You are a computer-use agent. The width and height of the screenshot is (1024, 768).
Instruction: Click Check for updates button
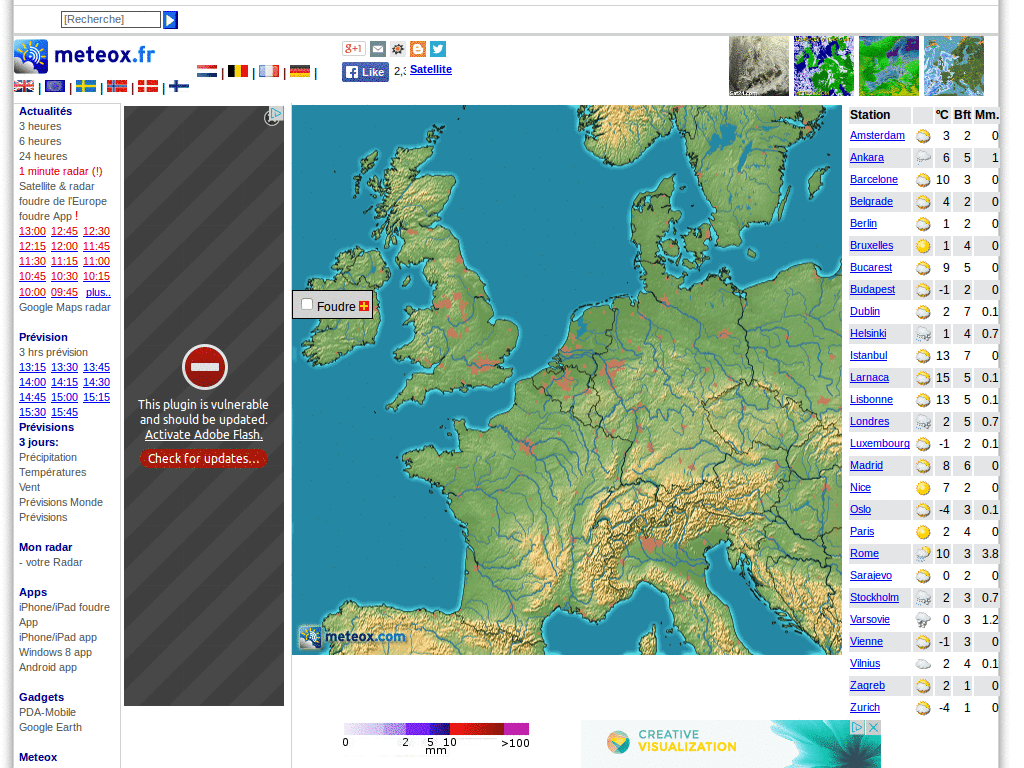(x=204, y=458)
